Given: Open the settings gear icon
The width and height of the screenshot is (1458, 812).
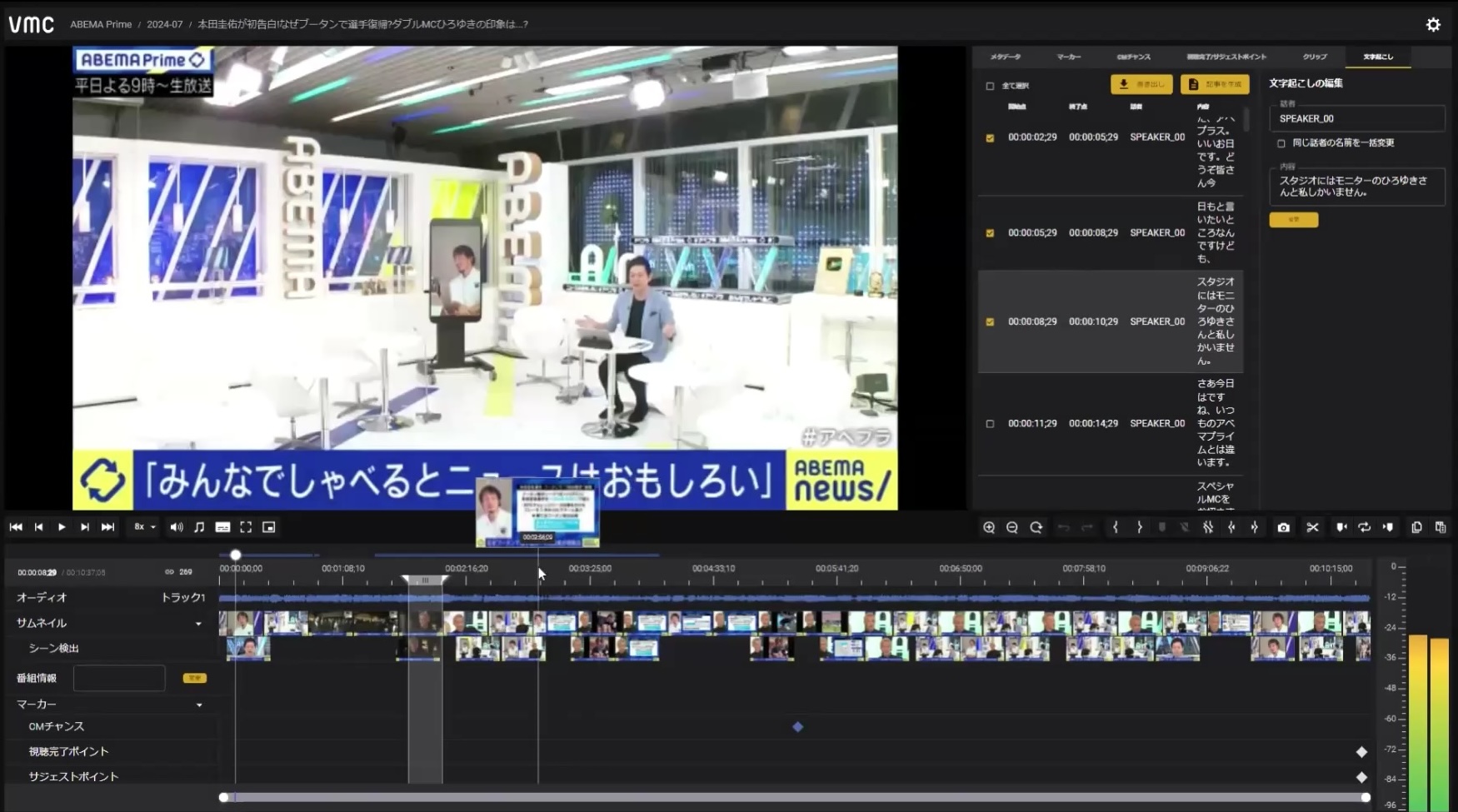Looking at the screenshot, I should click(x=1433, y=24).
